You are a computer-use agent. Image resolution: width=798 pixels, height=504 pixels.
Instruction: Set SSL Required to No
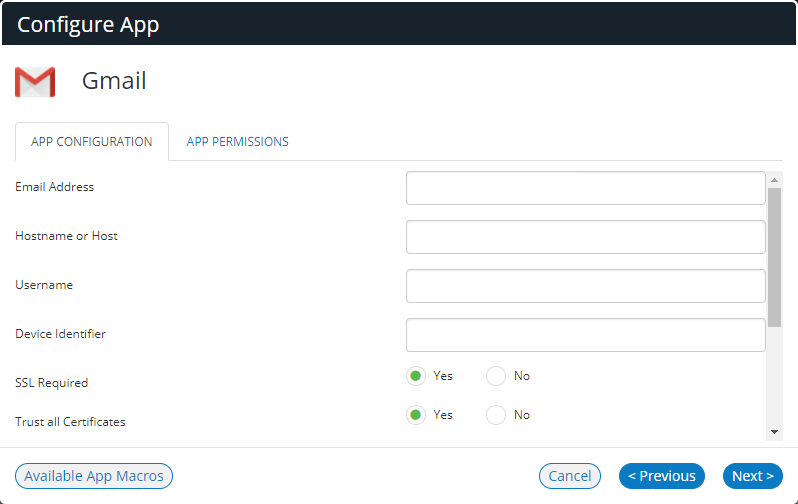(496, 376)
